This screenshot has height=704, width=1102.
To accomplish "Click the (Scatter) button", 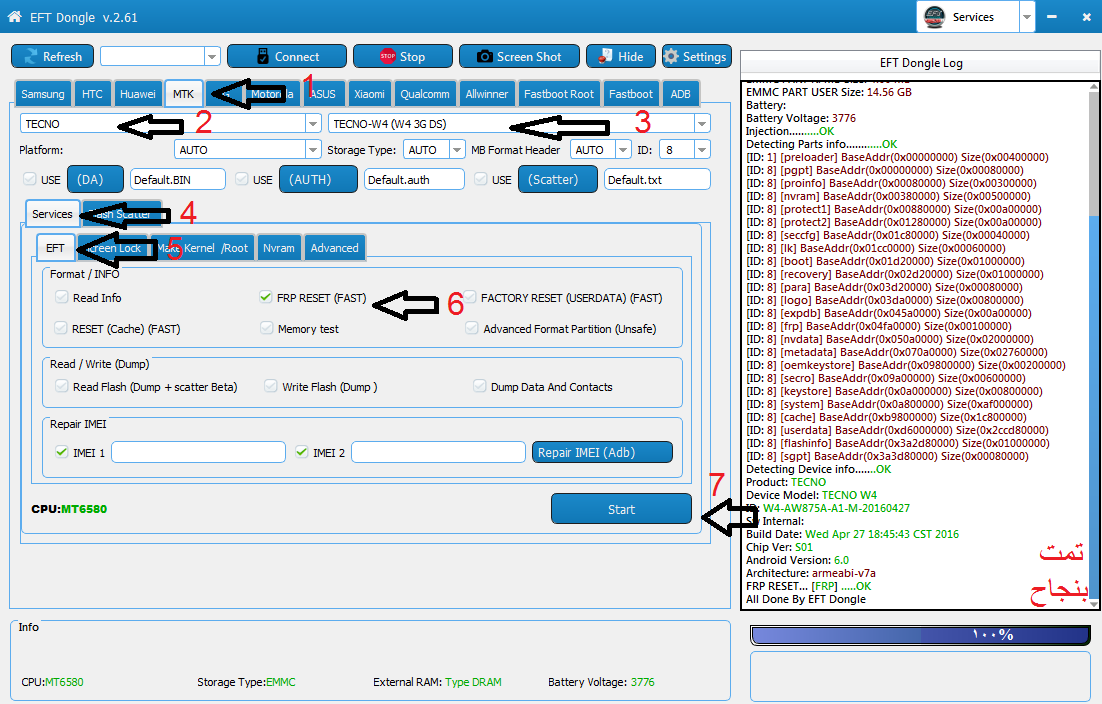I will (558, 179).
